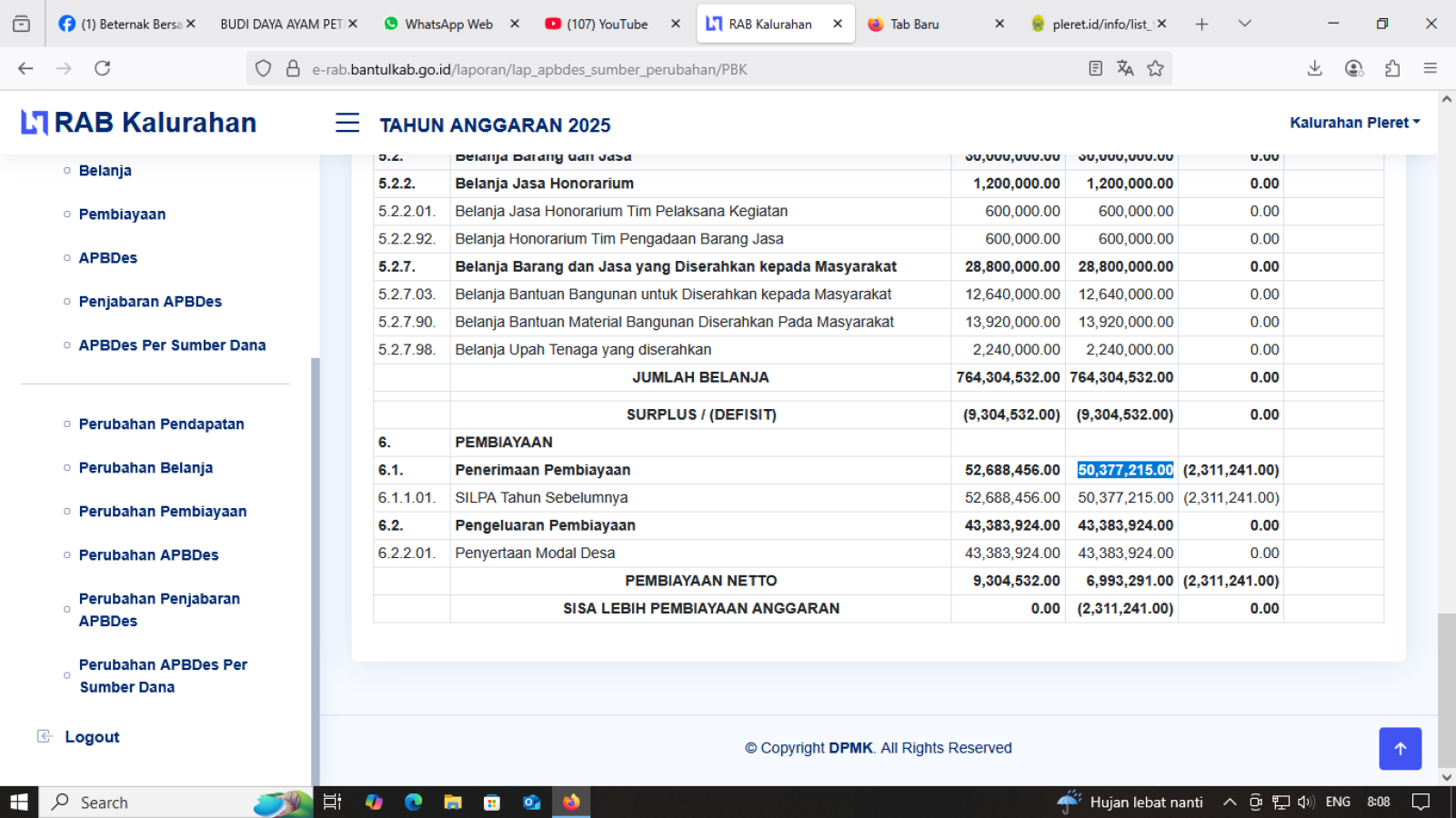
Task: Open the Firefox reader view icon
Action: tap(1095, 69)
